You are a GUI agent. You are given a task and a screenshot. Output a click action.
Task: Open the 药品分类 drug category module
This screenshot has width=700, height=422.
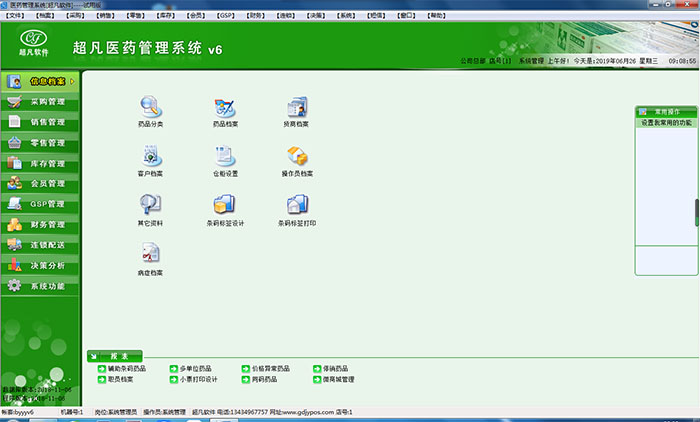click(150, 112)
